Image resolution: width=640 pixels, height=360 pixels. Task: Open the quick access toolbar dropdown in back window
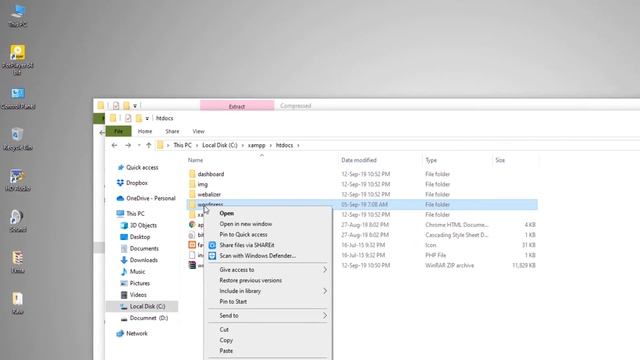135,106
